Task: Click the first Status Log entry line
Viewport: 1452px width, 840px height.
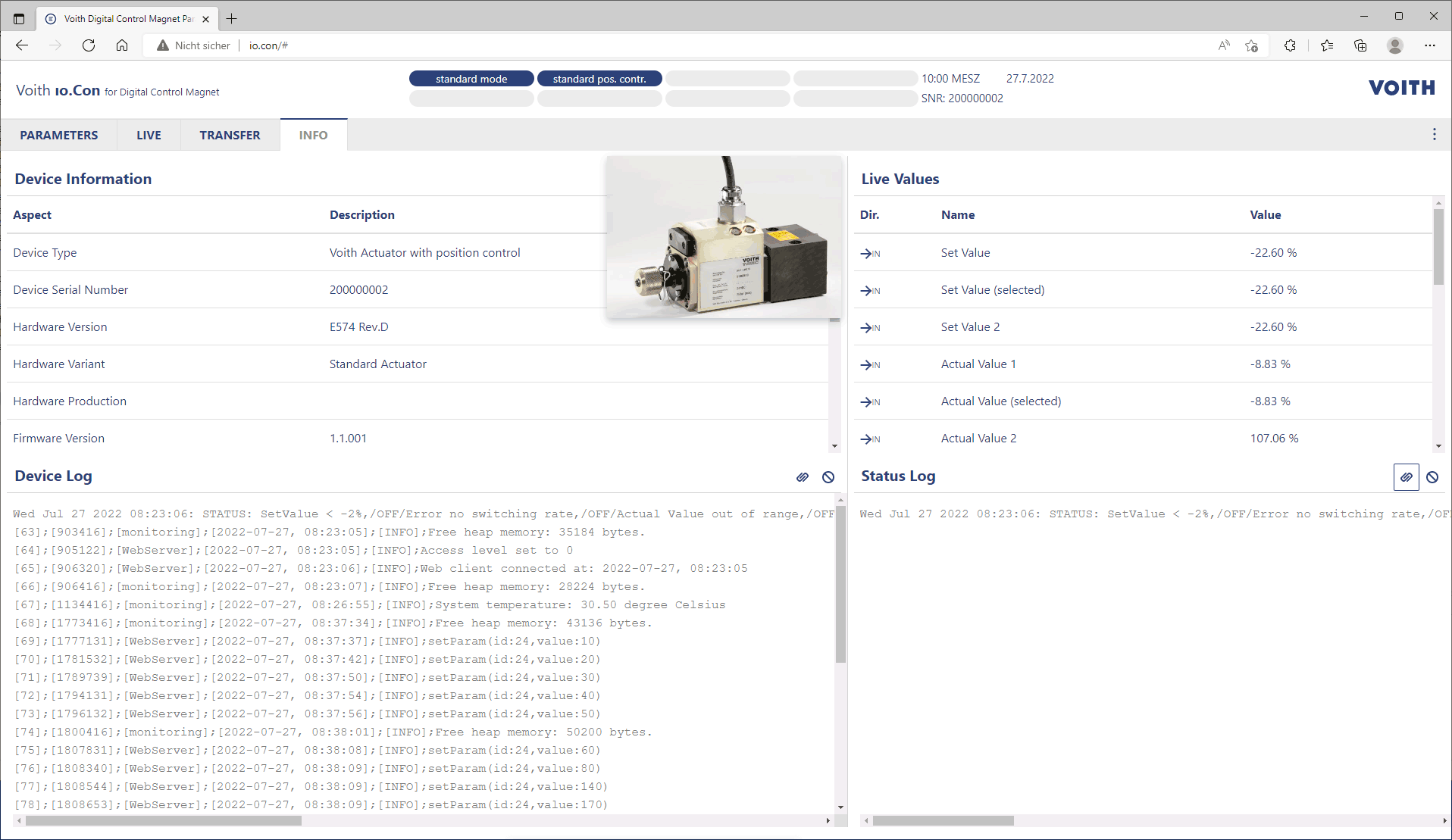Action: [x=1153, y=514]
